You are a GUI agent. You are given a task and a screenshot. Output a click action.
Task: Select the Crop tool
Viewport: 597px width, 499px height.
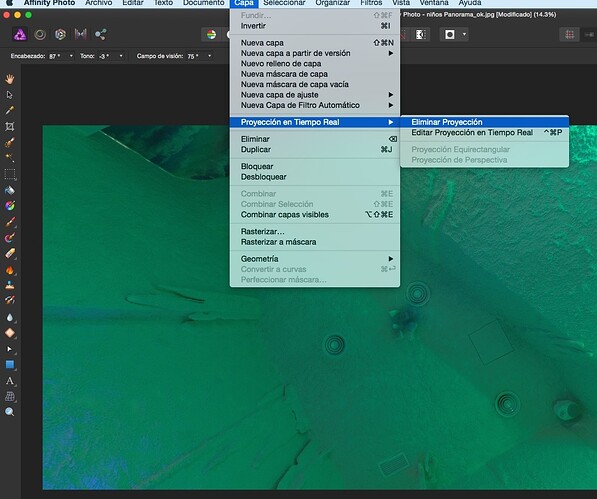click(10, 126)
